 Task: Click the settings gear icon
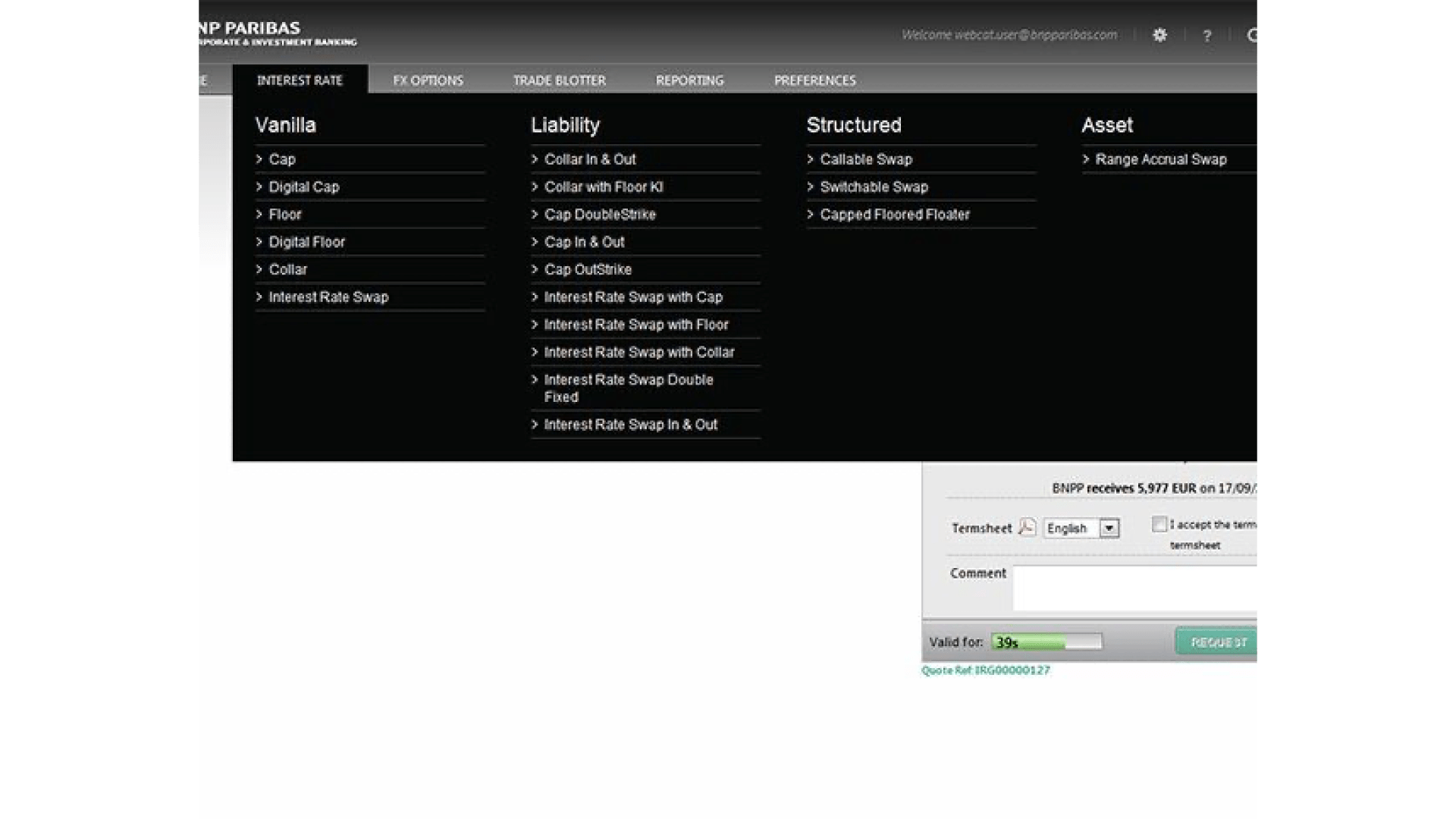point(1159,35)
